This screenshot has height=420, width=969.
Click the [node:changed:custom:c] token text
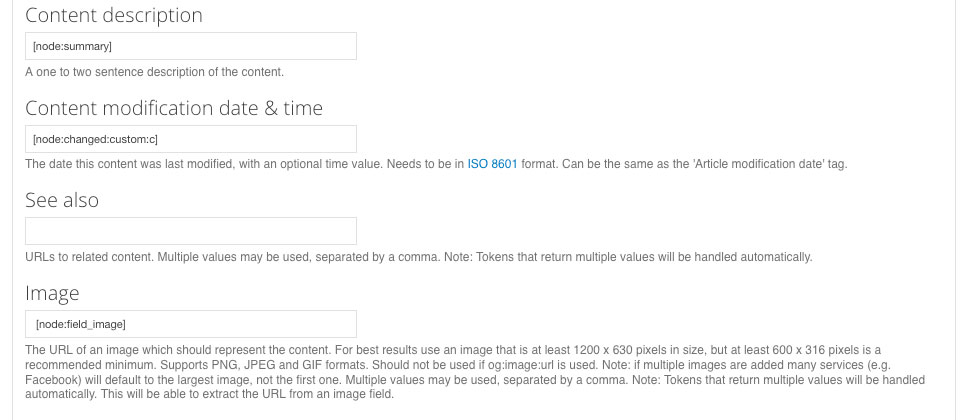pyautogui.click(x=95, y=139)
